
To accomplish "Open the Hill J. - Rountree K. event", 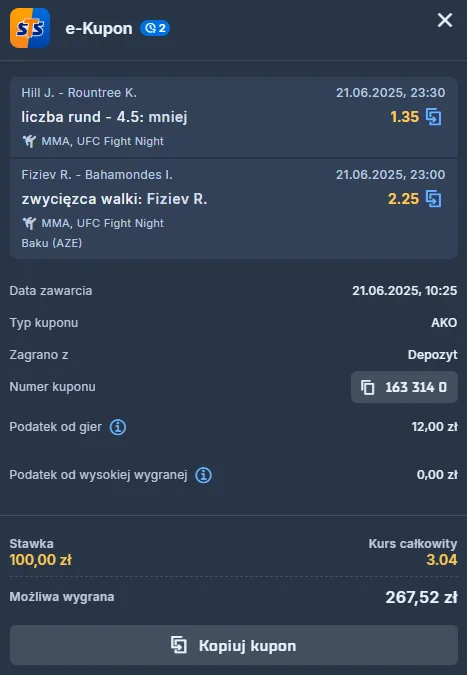I will click(x=79, y=93).
